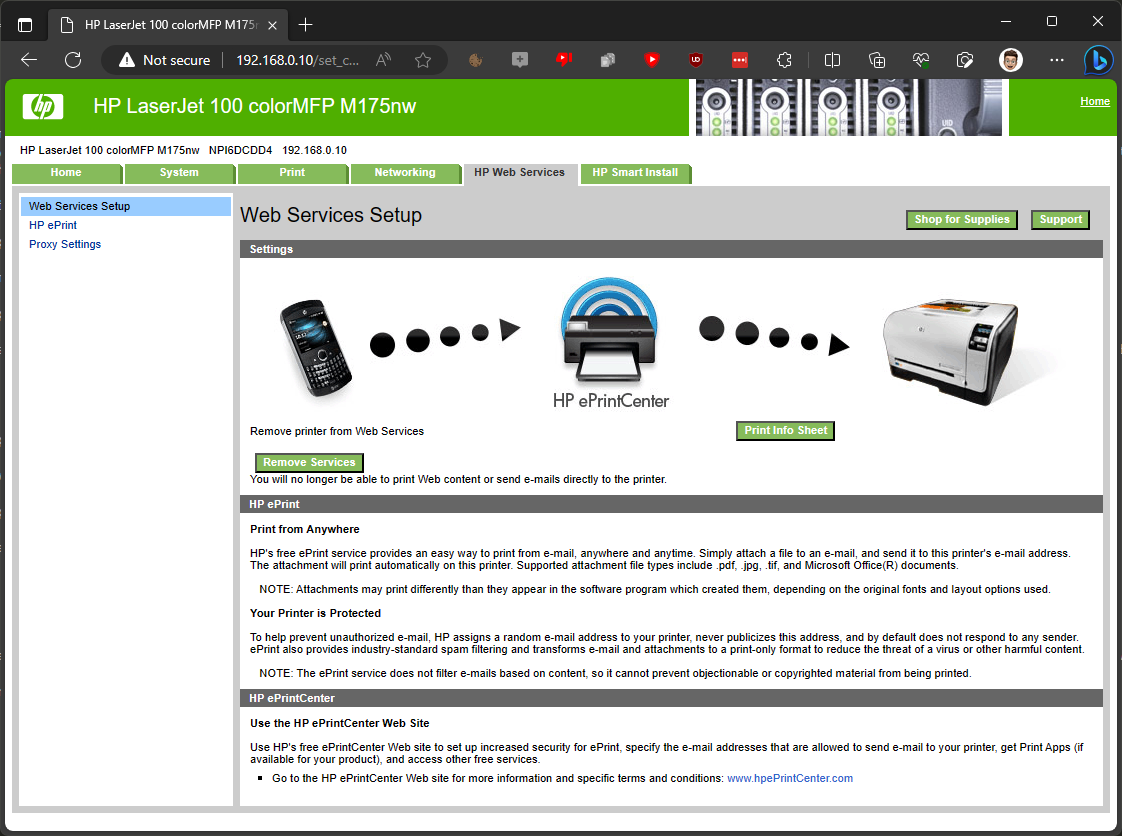This screenshot has height=836, width=1122.
Task: Open the Print tab
Action: pos(292,172)
